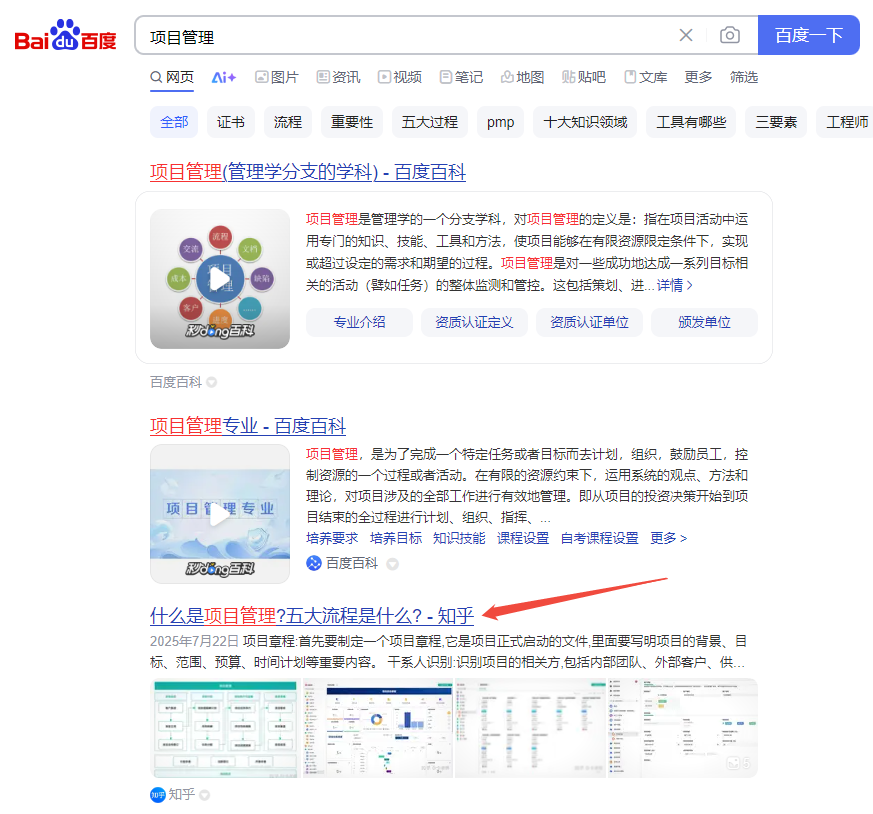Play the 项目管理专业 video thumbnail
Image resolution: width=873 pixels, height=814 pixels.
pos(220,514)
